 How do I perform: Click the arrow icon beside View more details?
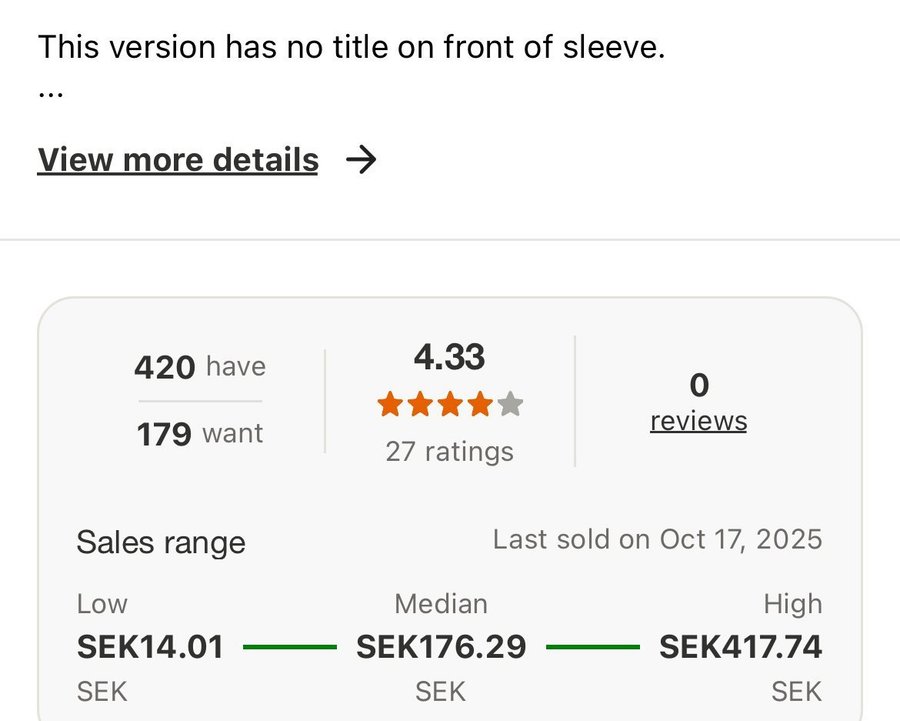[360, 160]
